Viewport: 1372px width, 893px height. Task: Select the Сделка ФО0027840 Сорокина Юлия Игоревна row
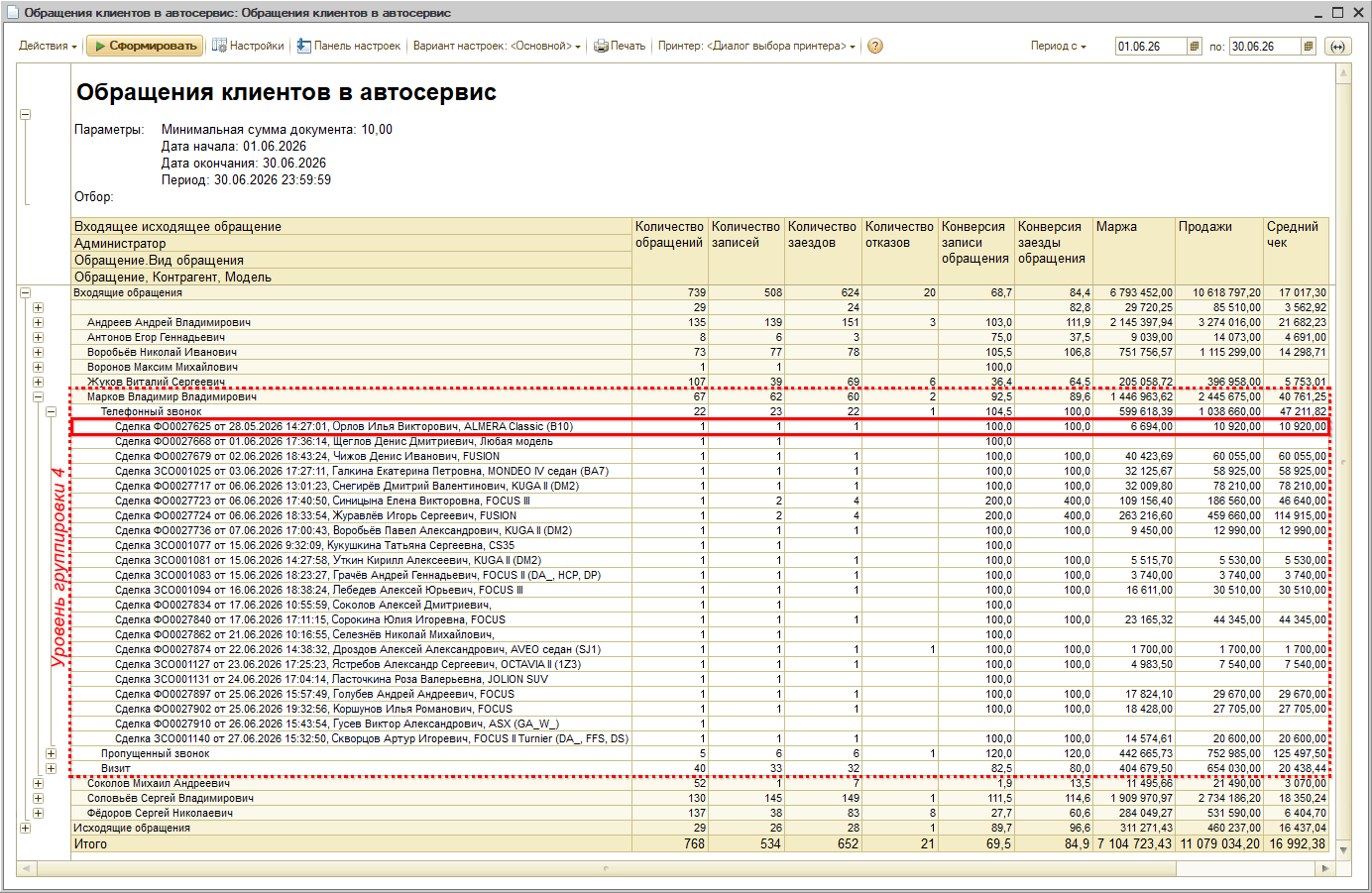[700, 619]
